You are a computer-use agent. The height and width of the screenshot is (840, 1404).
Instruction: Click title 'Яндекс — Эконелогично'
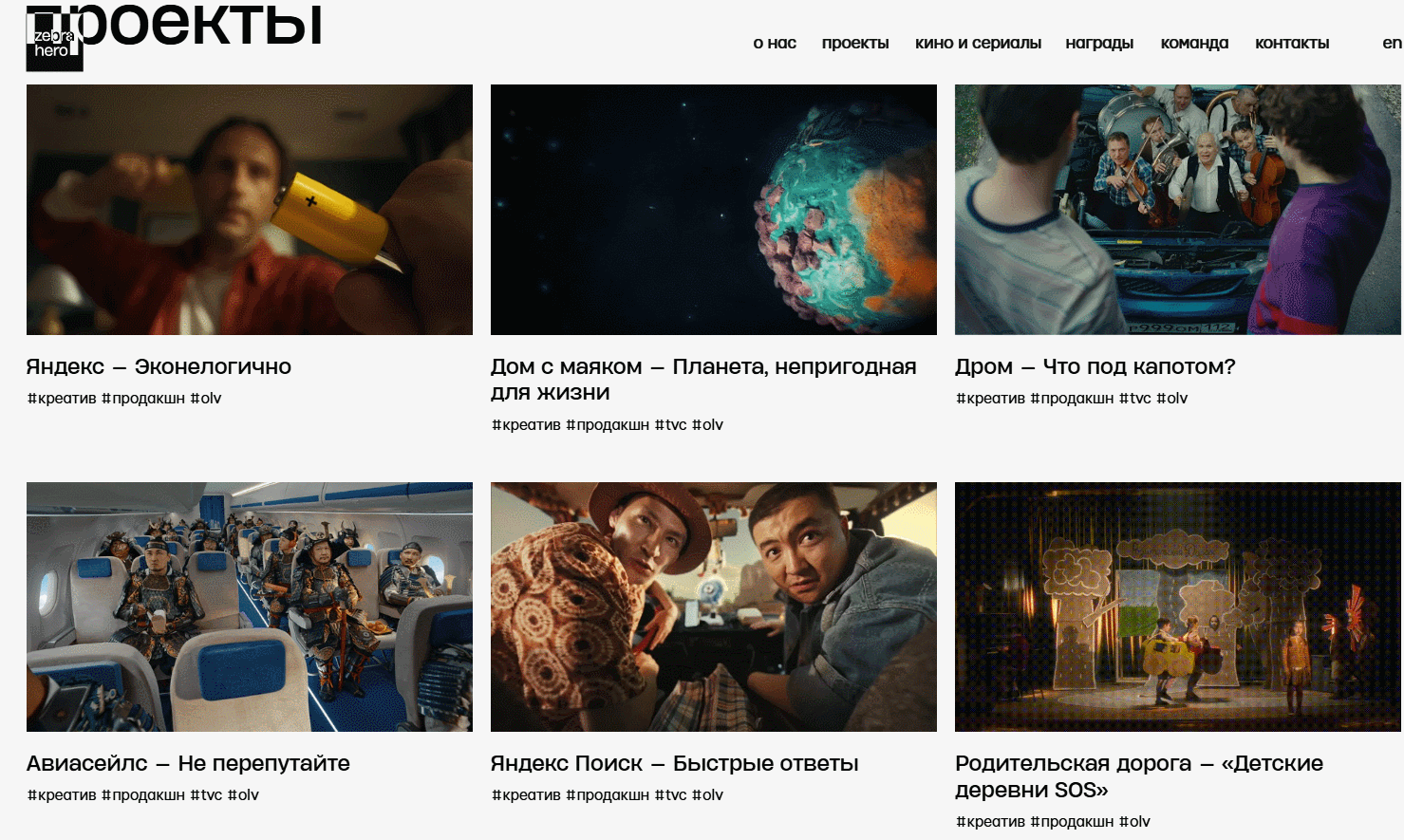click(x=159, y=366)
